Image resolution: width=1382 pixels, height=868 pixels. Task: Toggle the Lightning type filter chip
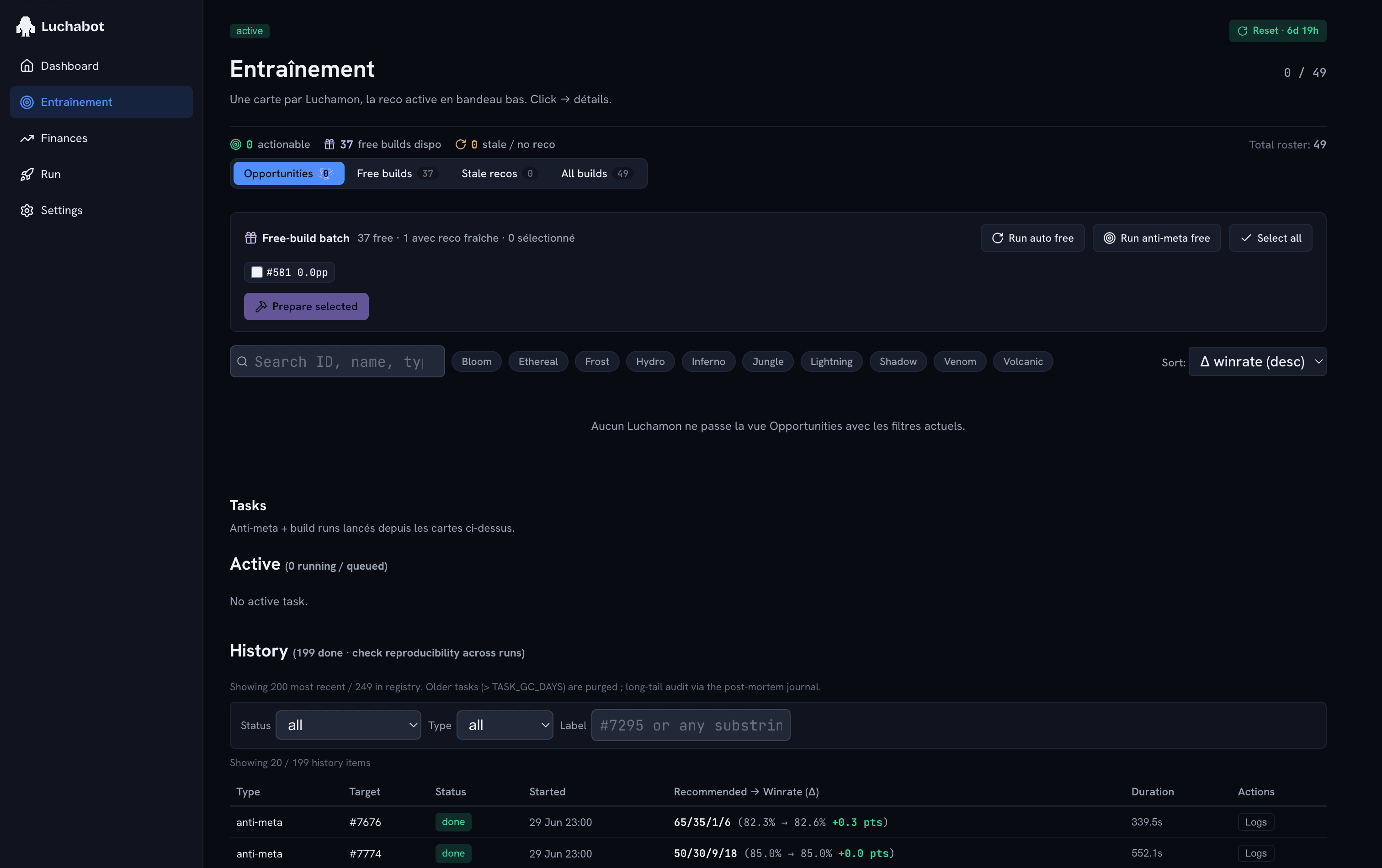point(831,361)
